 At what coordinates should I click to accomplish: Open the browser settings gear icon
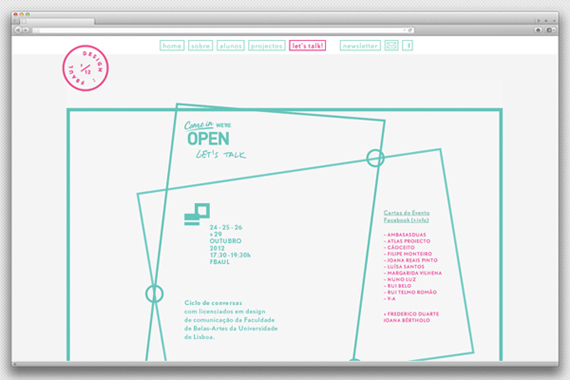click(x=550, y=30)
